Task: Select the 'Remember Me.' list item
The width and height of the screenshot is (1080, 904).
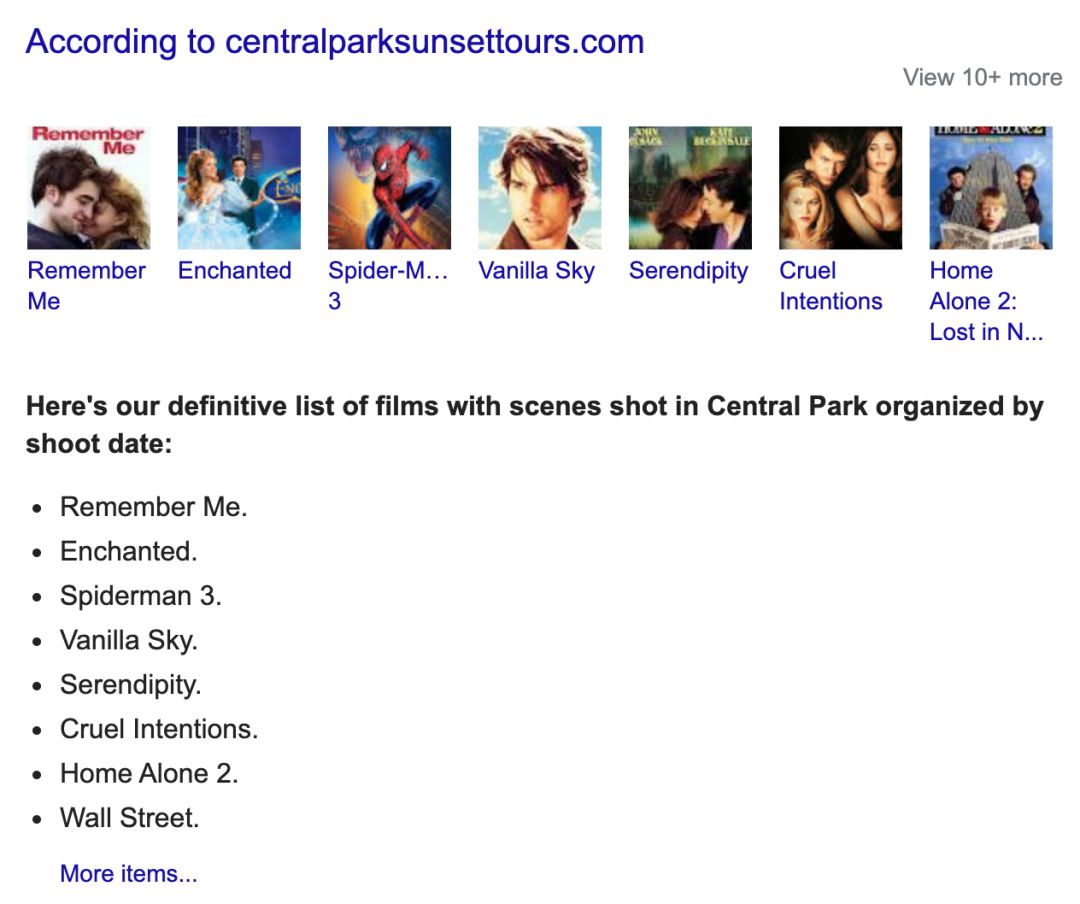Action: [x=154, y=506]
